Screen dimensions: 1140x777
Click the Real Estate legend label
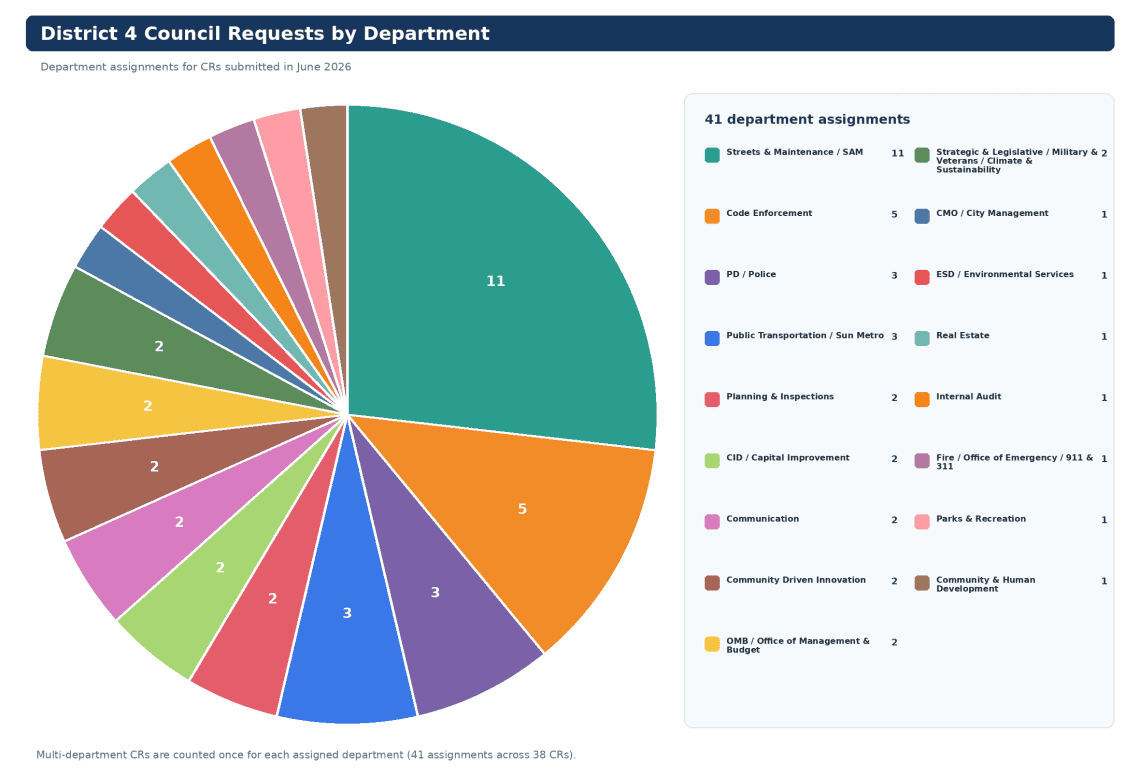963,335
